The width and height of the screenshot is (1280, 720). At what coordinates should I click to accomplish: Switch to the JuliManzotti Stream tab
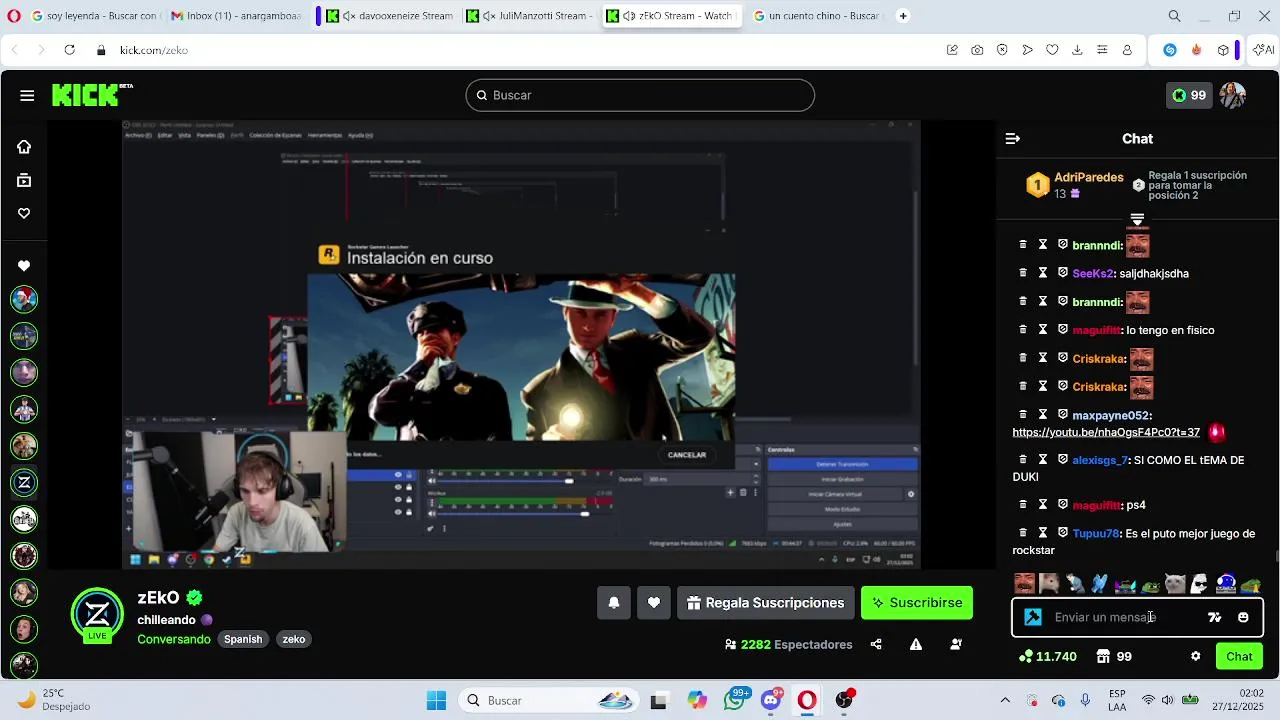[531, 16]
